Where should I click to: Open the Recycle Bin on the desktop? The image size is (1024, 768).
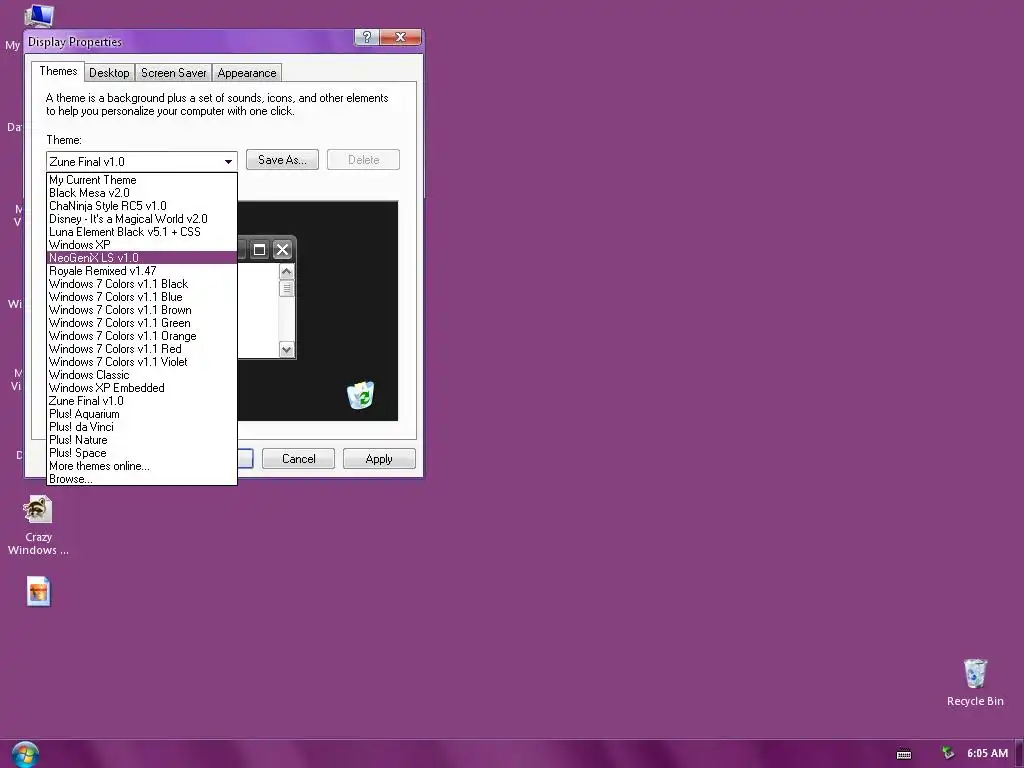click(975, 682)
